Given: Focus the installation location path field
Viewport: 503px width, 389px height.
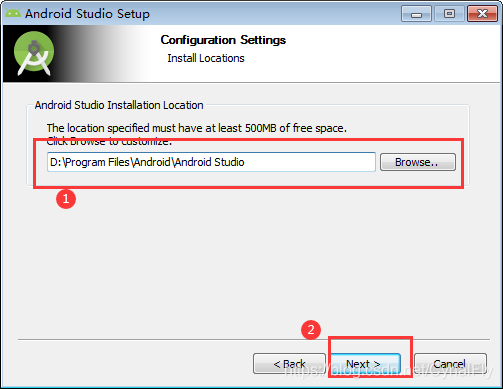Looking at the screenshot, I should pos(211,162).
